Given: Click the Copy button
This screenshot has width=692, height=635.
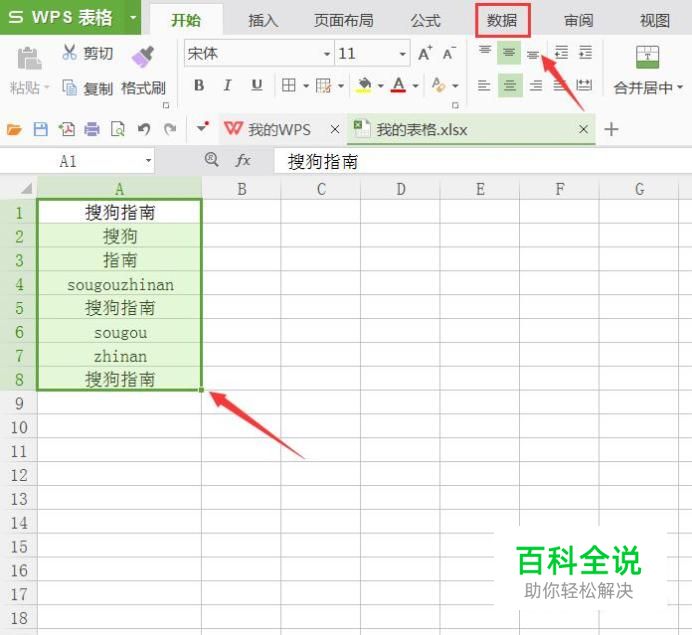Looking at the screenshot, I should tap(87, 88).
